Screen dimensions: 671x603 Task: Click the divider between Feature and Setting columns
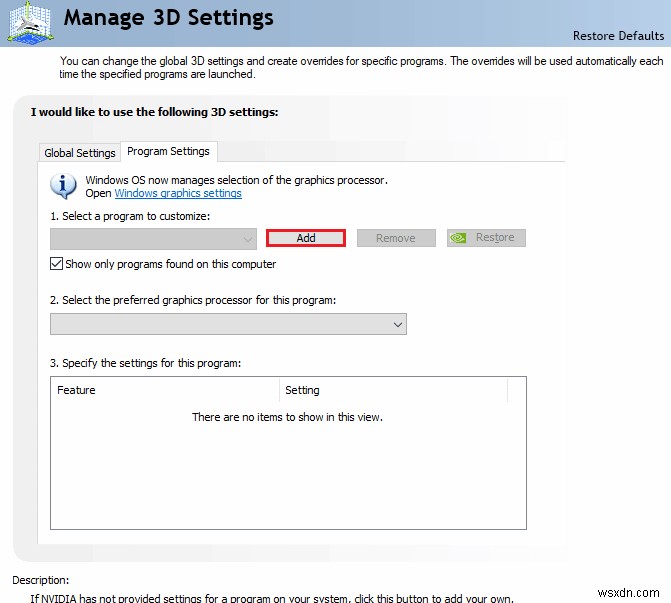pyautogui.click(x=280, y=390)
